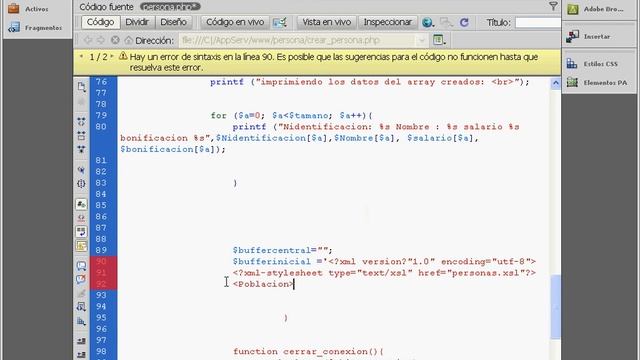This screenshot has height=360, width=640.
Task: Click the <Poblacion> text in code
Action: (263, 284)
